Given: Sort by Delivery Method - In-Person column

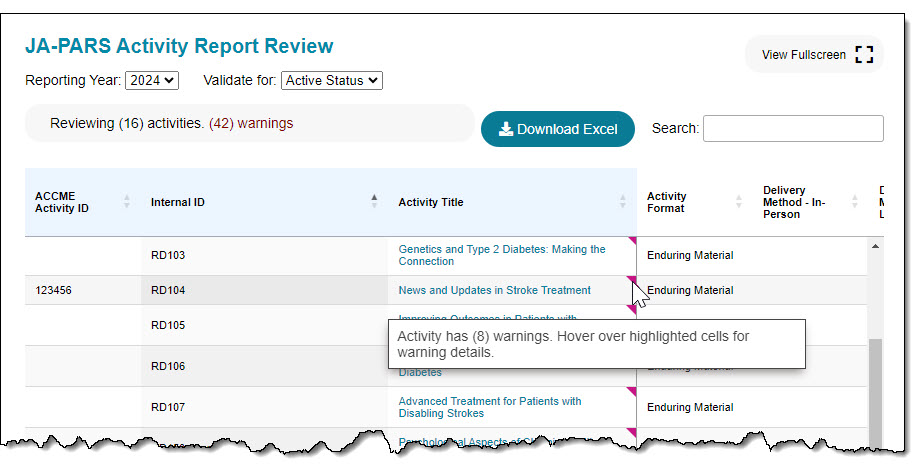Looking at the screenshot, I should 855,202.
